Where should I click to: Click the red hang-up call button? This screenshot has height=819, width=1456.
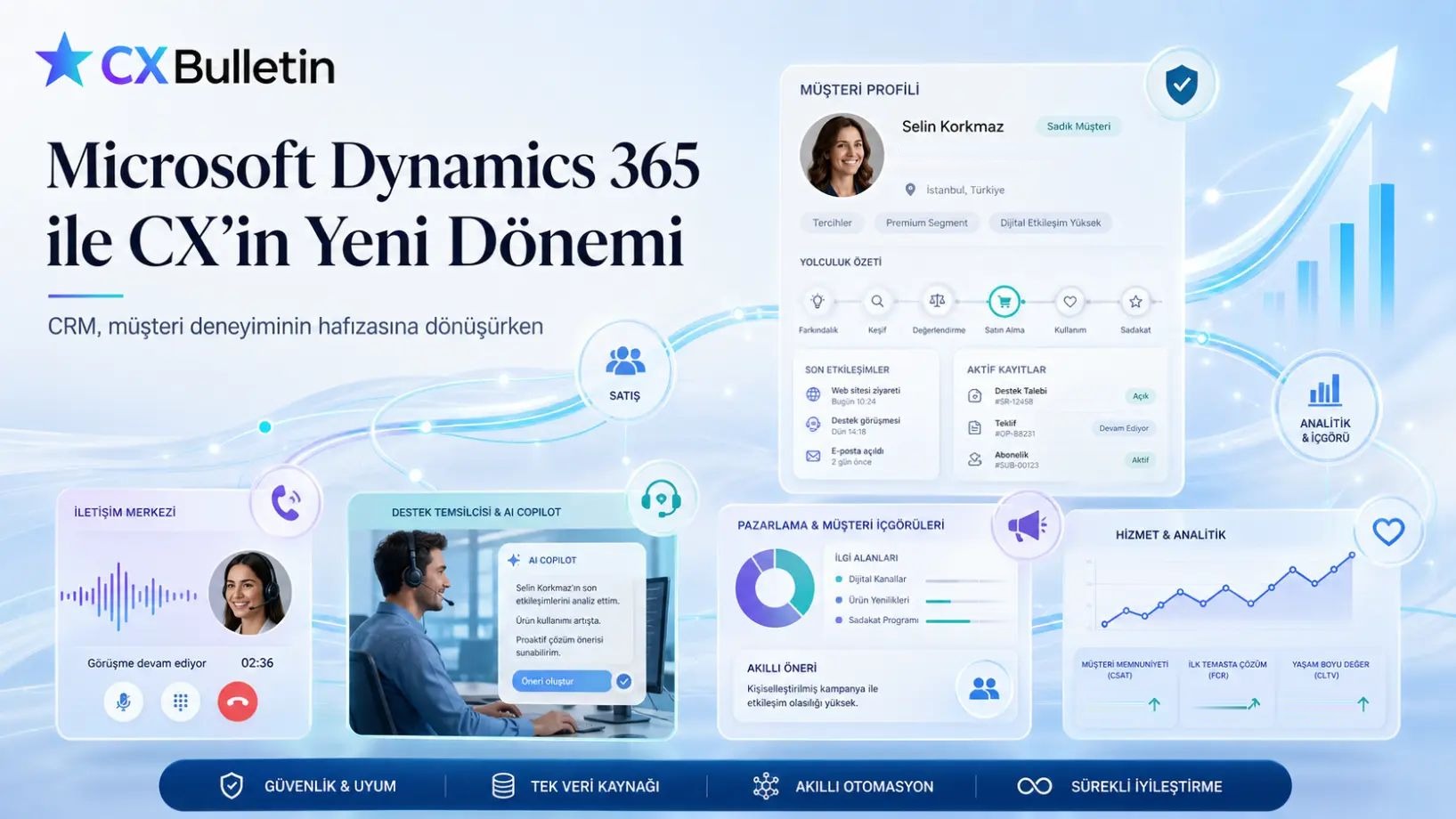click(238, 701)
